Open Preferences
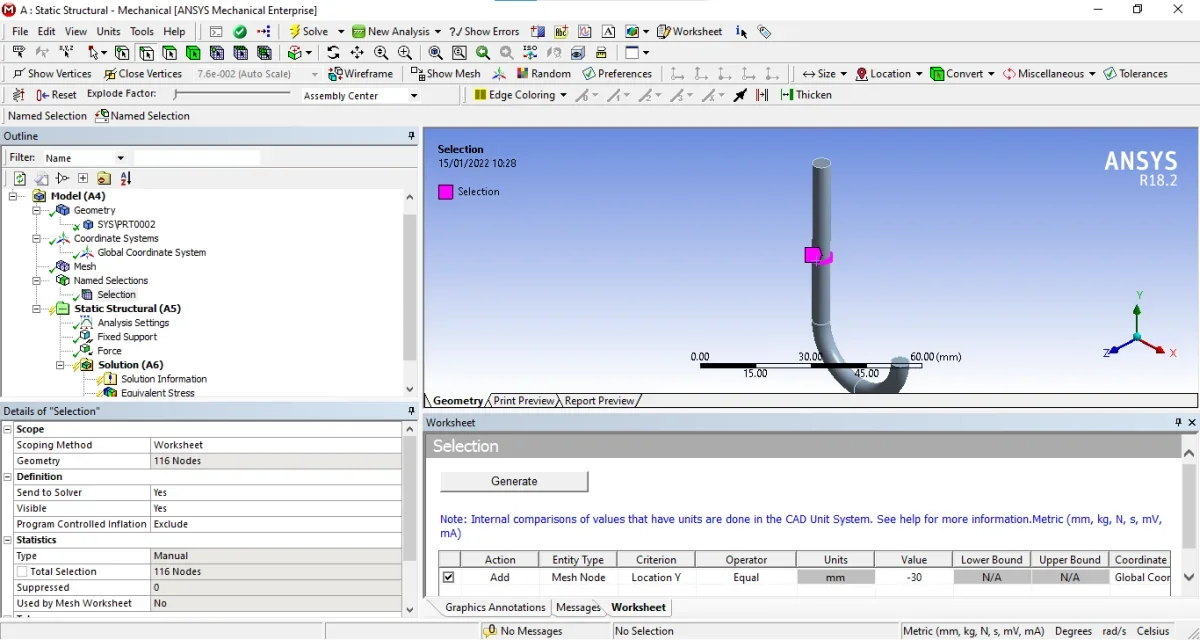The image size is (1200, 640). tap(617, 74)
